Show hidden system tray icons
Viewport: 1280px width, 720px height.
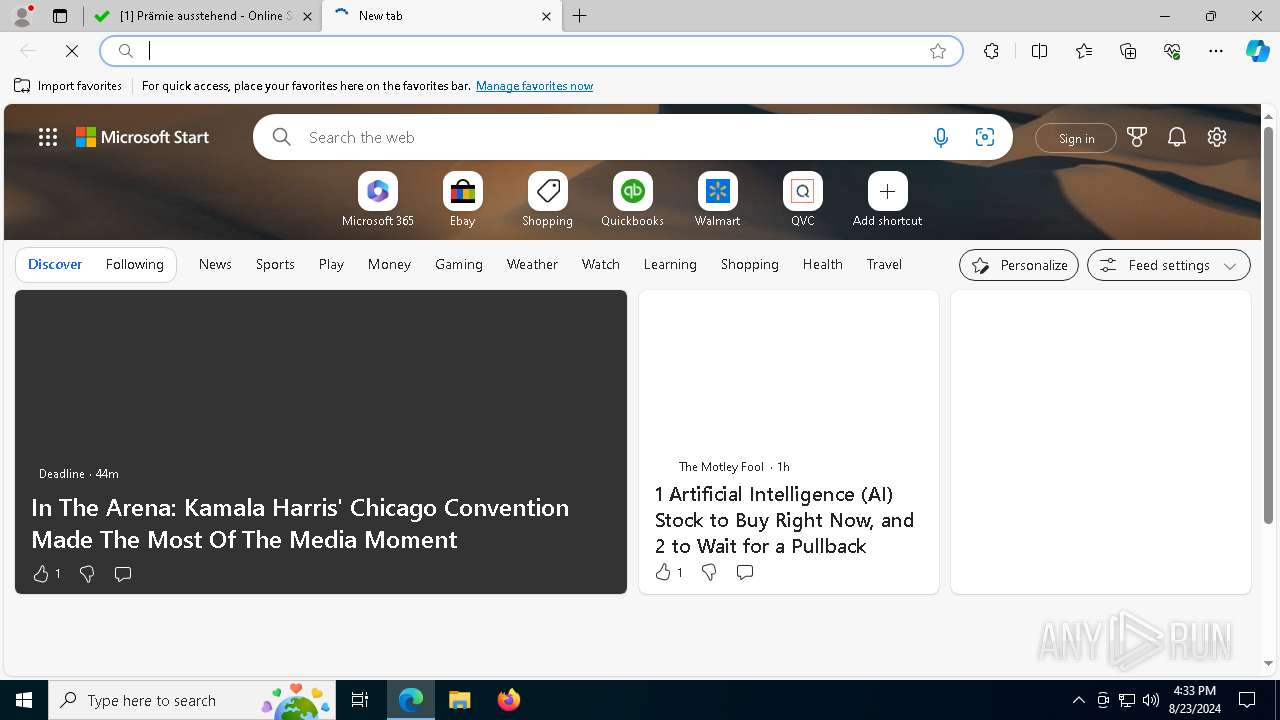point(1078,700)
